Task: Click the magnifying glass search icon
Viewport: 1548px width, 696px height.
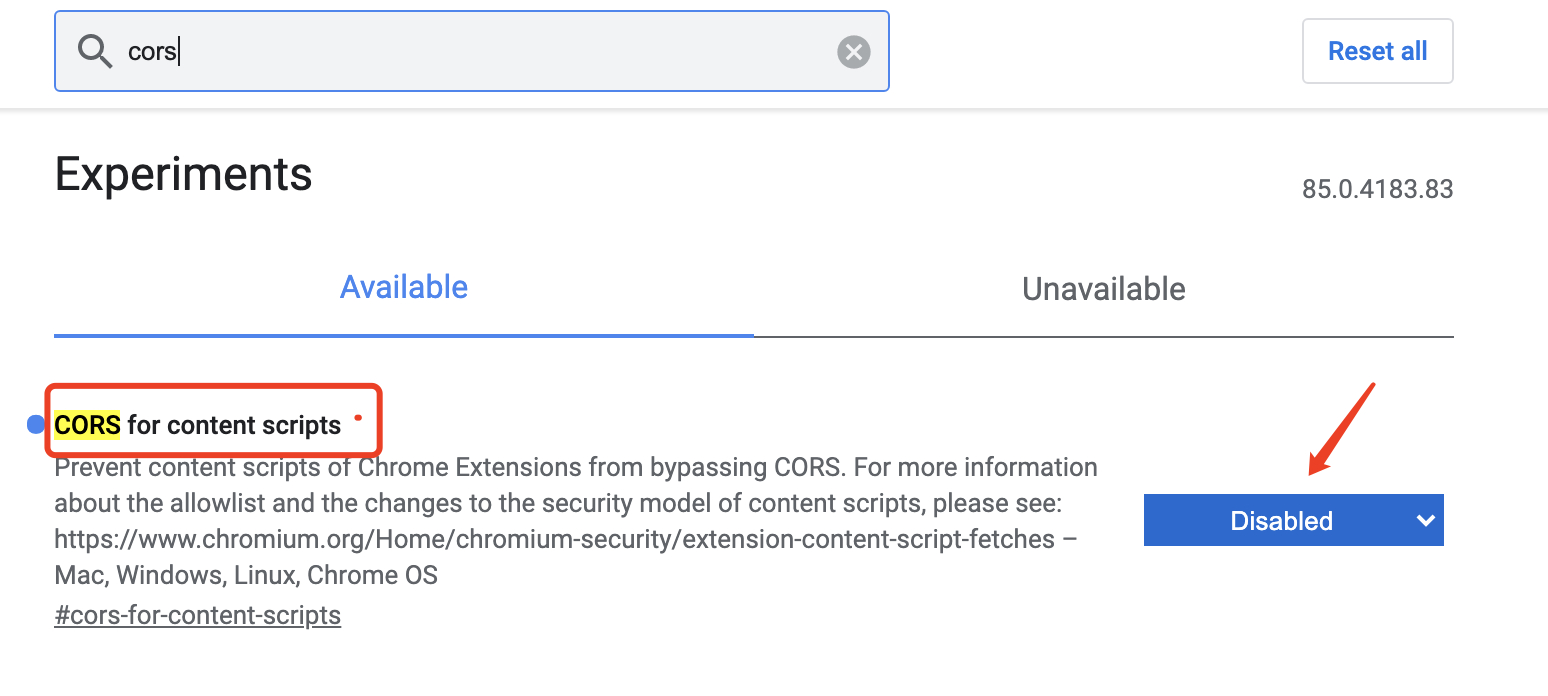Action: point(95,51)
